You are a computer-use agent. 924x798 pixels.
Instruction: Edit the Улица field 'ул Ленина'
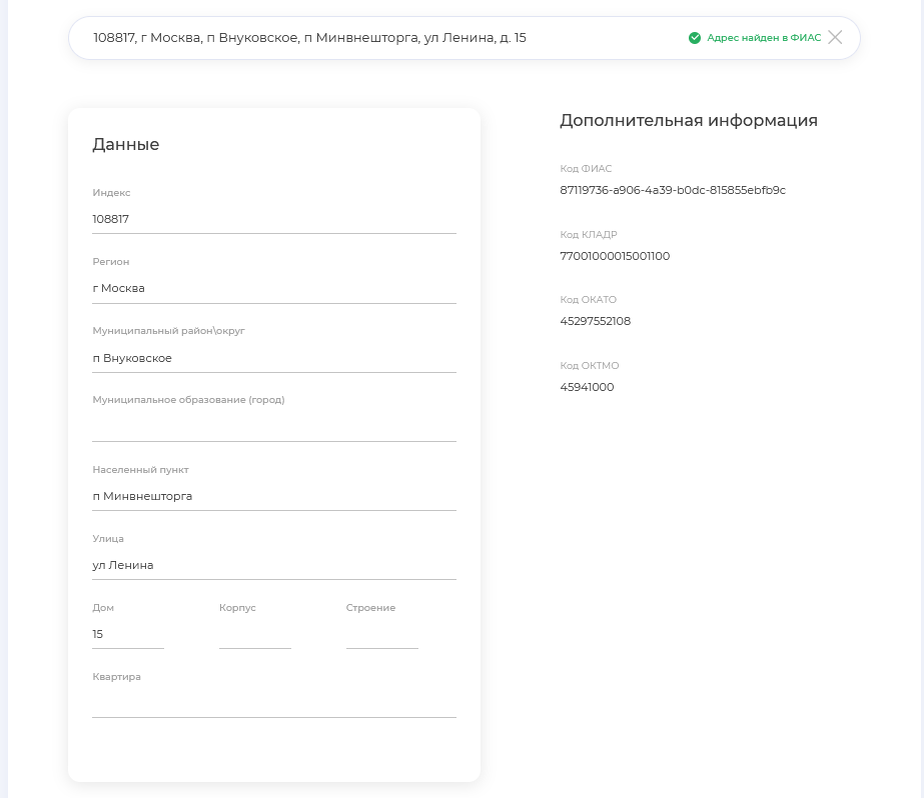point(273,565)
